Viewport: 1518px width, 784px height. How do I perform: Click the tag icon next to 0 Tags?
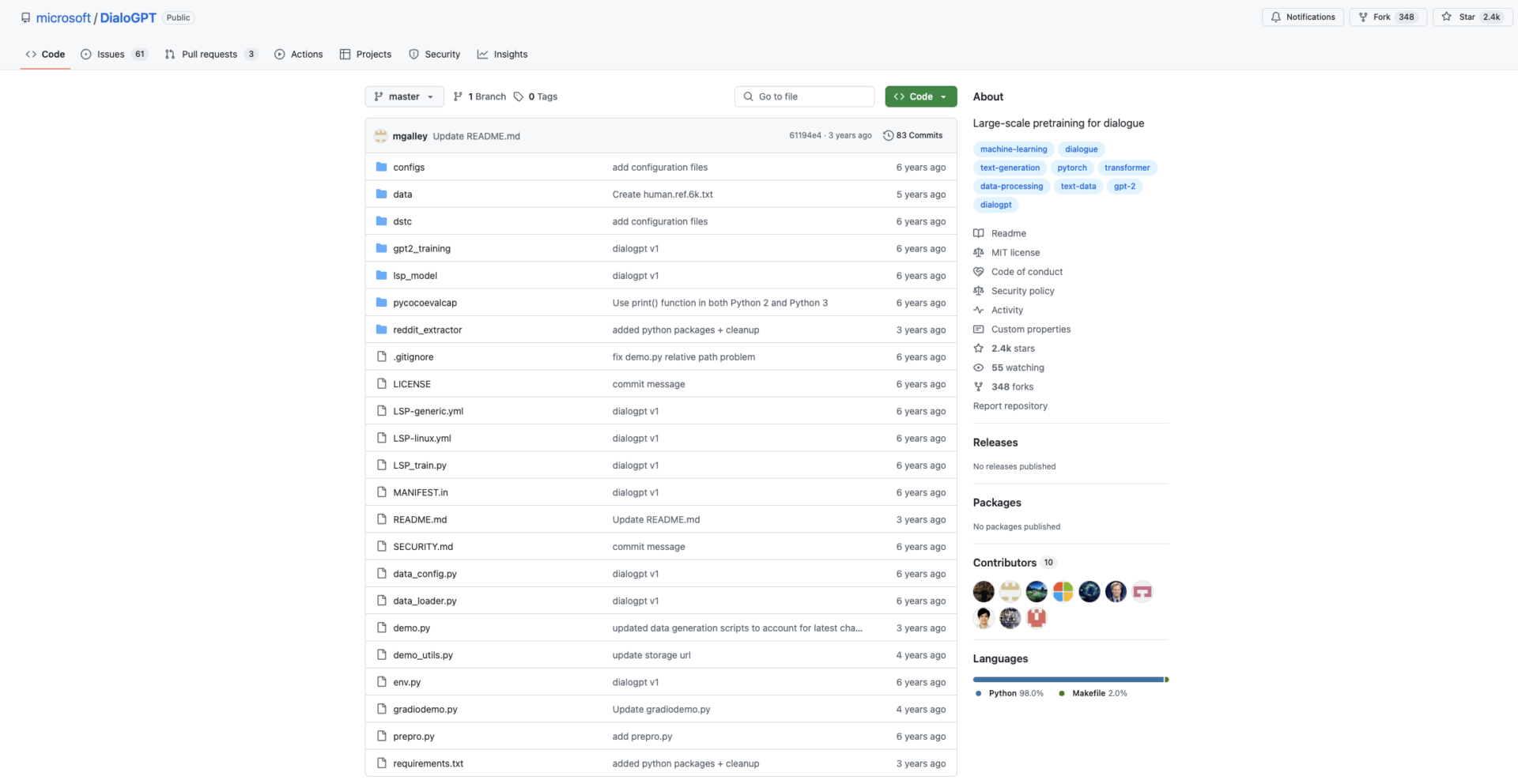[519, 96]
